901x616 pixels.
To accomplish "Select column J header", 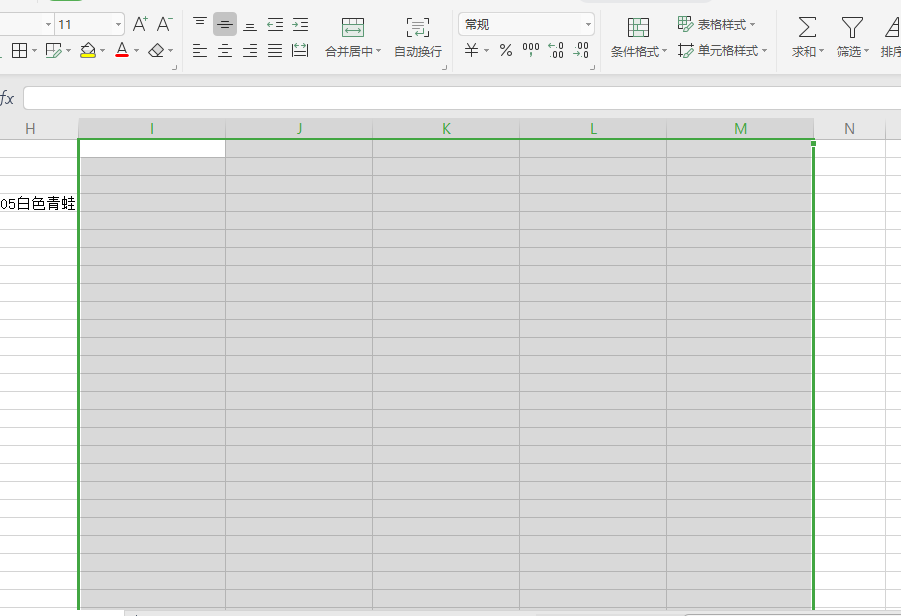I will click(x=299, y=129).
